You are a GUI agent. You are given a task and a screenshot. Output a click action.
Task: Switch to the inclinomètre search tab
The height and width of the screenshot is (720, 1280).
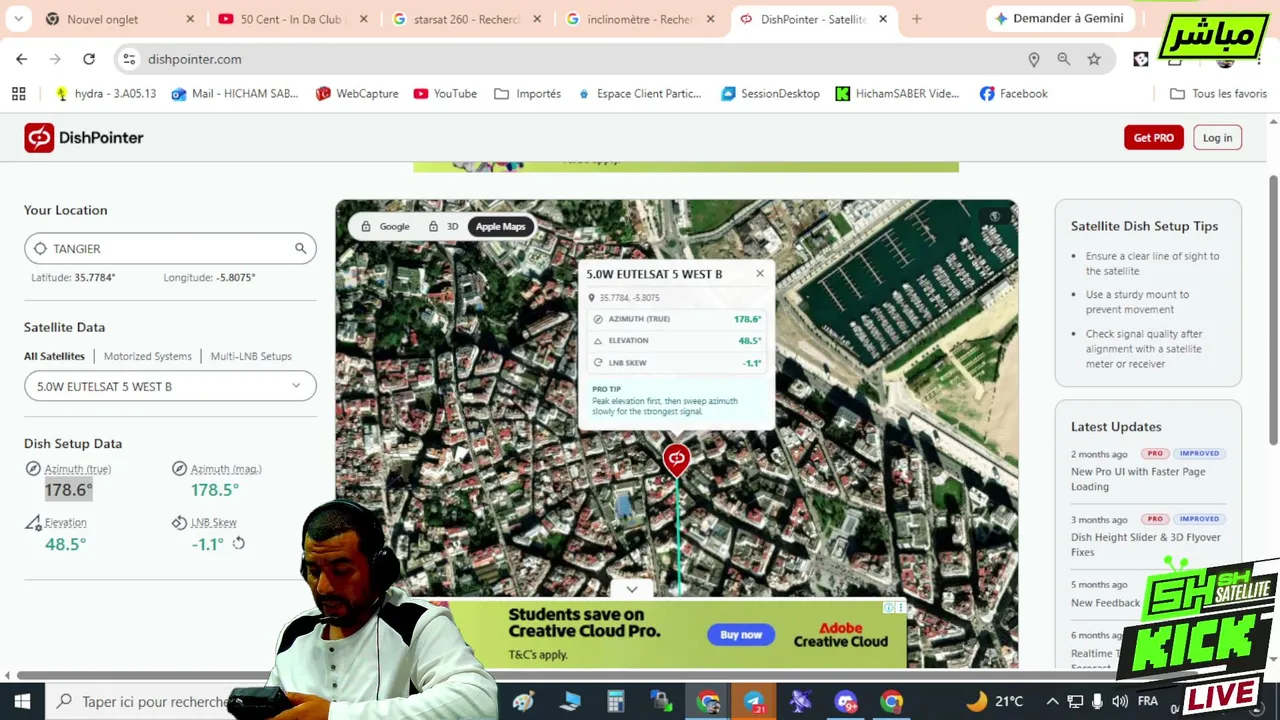(x=641, y=19)
